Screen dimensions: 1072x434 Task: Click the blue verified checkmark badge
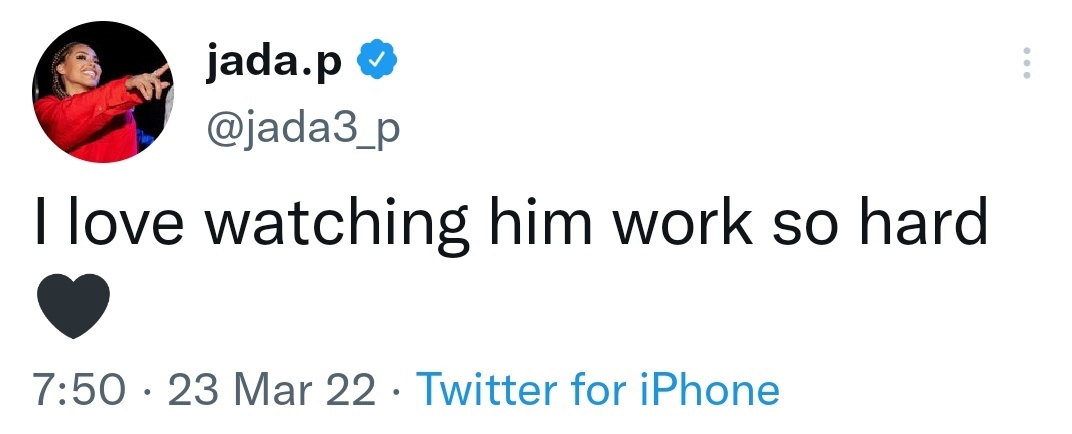pyautogui.click(x=380, y=64)
